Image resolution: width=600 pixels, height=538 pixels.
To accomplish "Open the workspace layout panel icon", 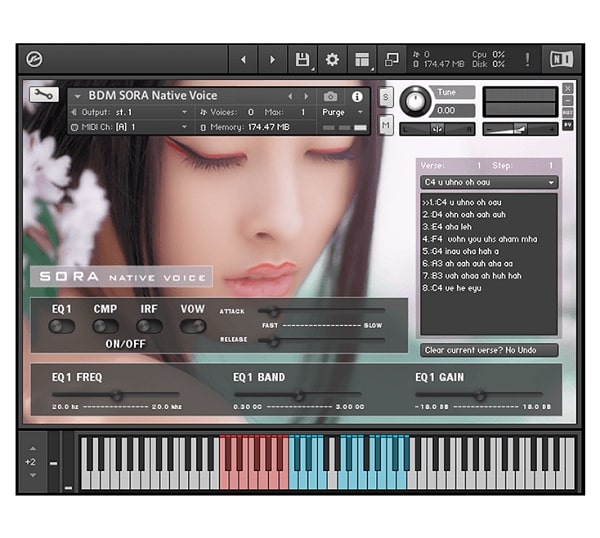I will (x=362, y=60).
